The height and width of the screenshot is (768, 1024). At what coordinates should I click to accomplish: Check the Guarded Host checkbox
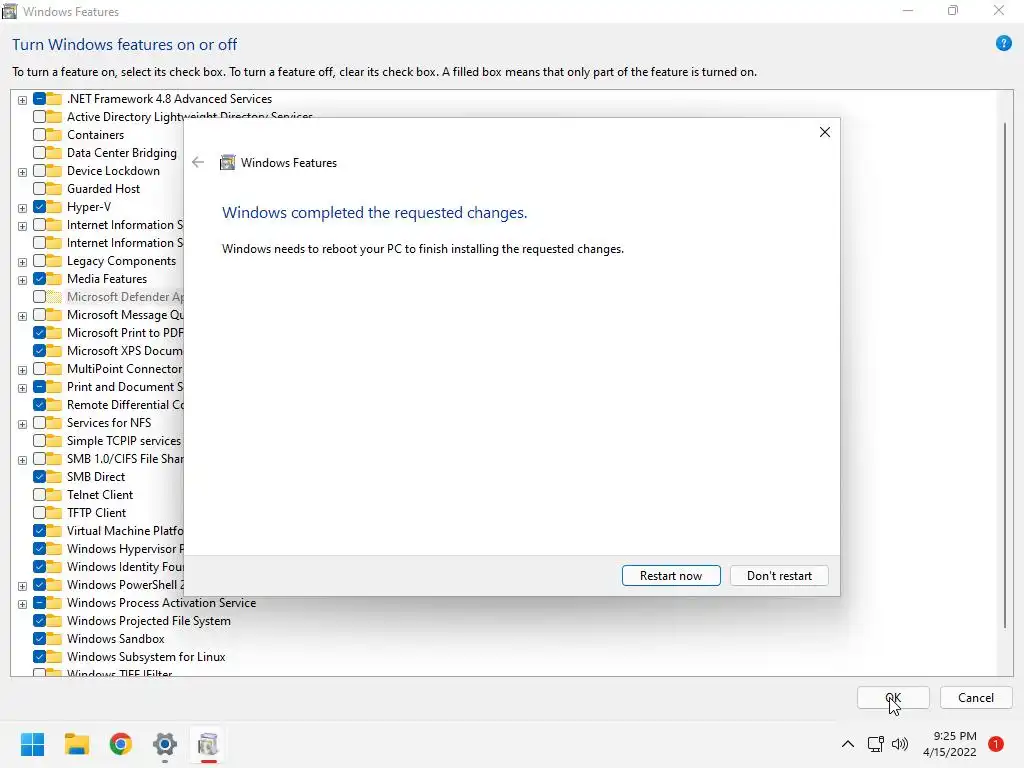39,189
